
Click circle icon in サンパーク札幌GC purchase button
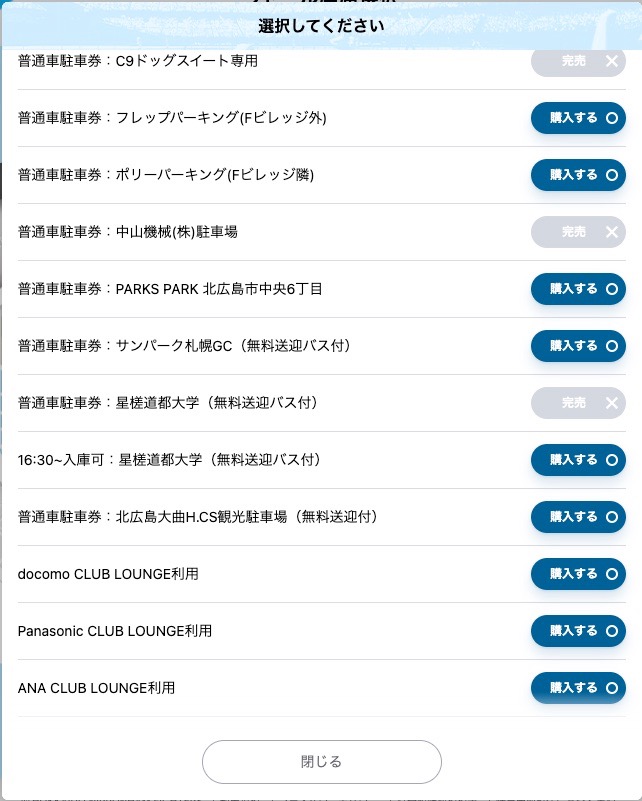[612, 346]
